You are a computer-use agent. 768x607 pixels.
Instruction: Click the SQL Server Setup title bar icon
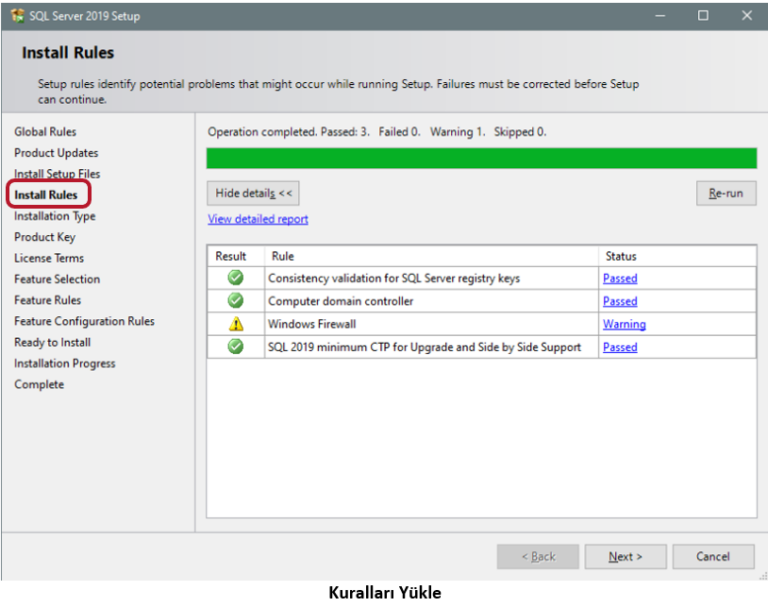[17, 16]
